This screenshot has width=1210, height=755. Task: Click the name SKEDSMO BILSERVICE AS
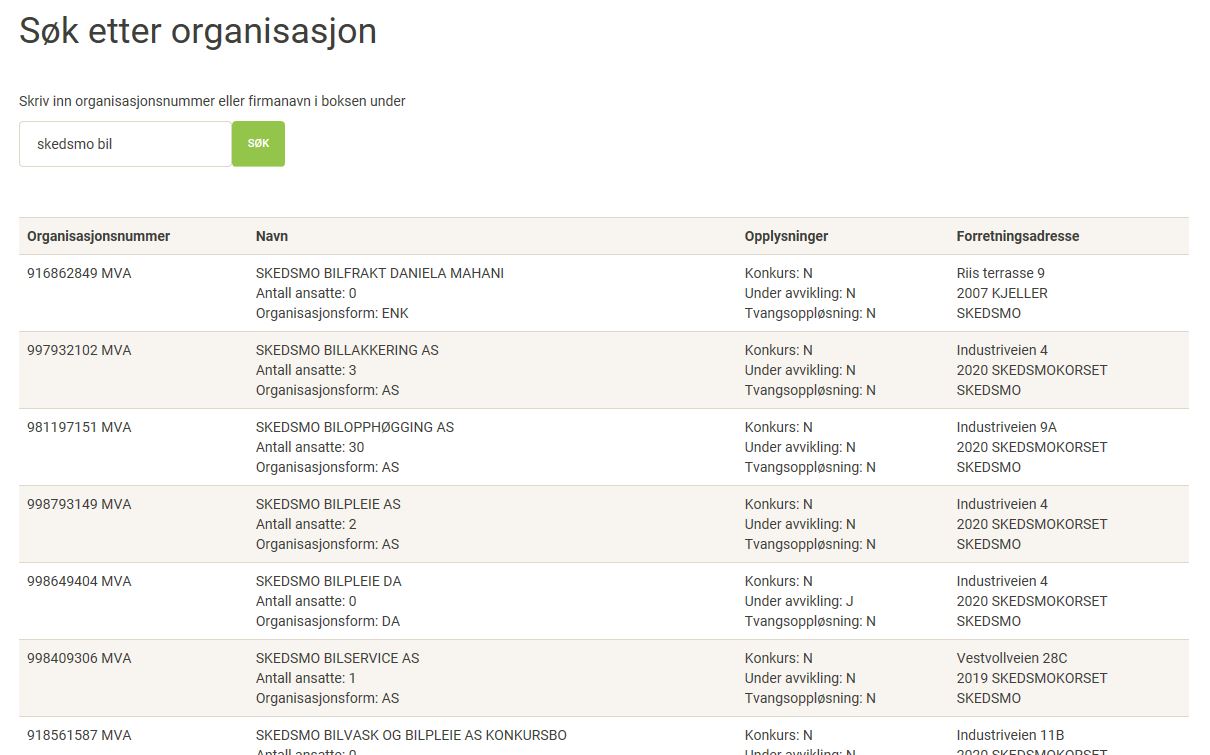pyautogui.click(x=338, y=658)
